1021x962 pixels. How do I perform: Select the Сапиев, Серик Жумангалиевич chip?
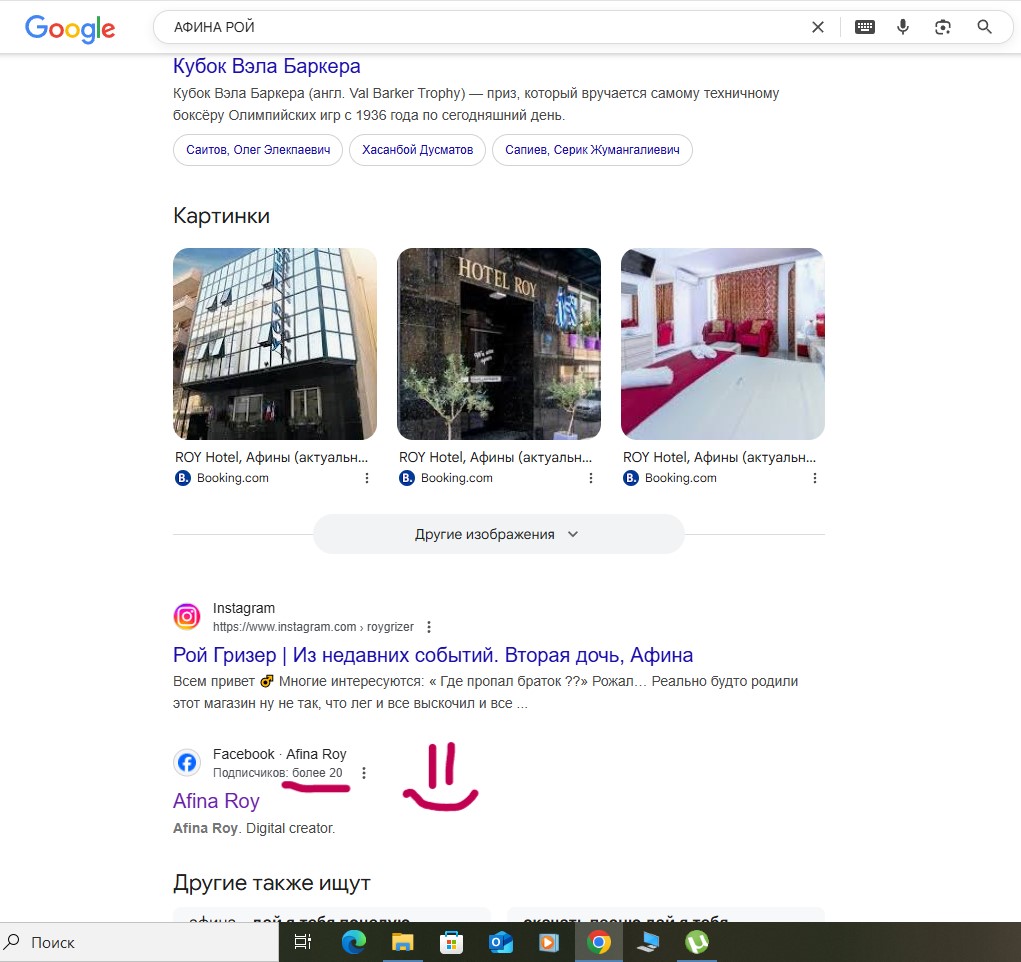pos(592,150)
